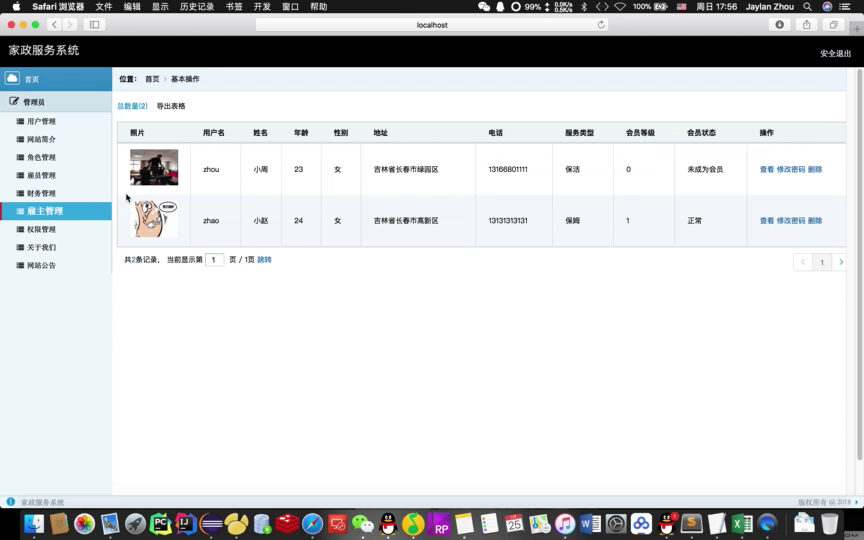This screenshot has width=864, height=540.
Task: Open PyCharm from the dock
Action: coord(160,523)
